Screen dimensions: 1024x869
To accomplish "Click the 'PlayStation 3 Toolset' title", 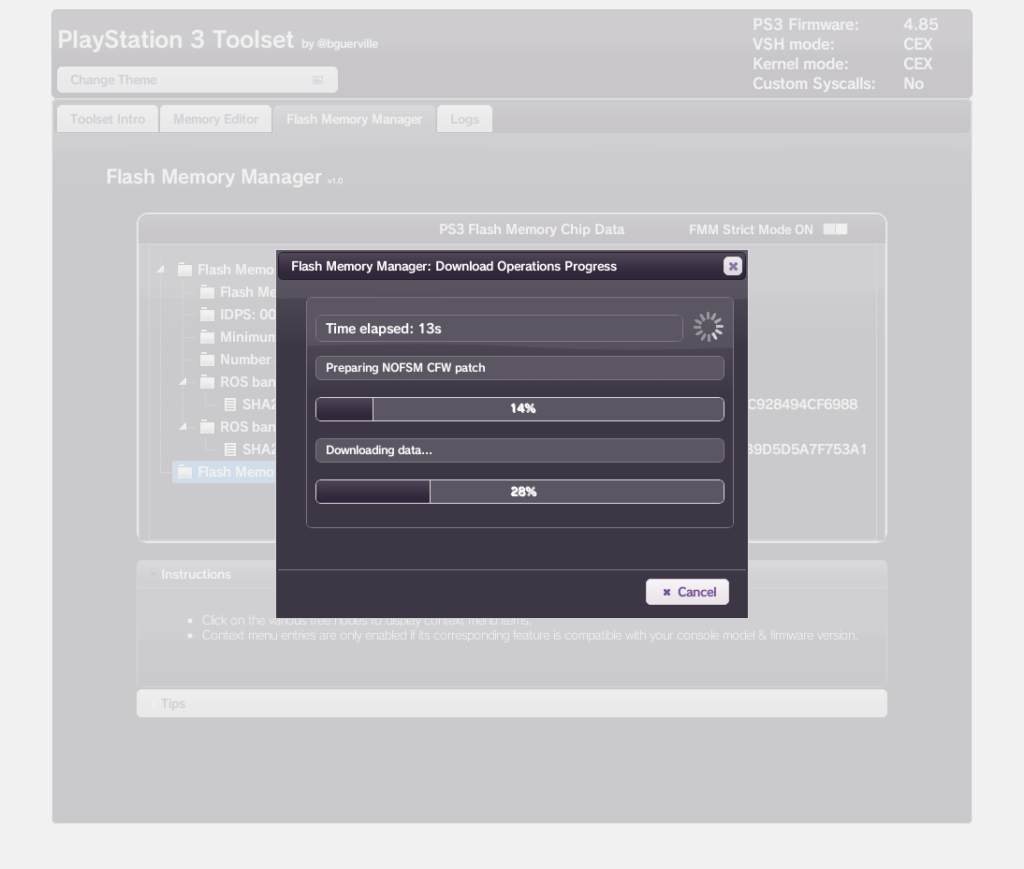I will [x=176, y=40].
